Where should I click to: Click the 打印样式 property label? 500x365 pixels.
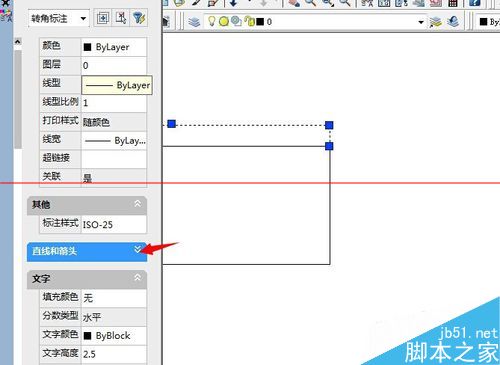click(60, 120)
